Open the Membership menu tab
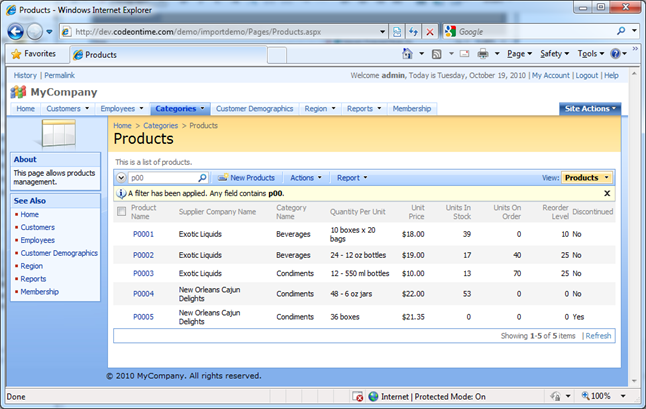The image size is (646, 409). tap(411, 108)
